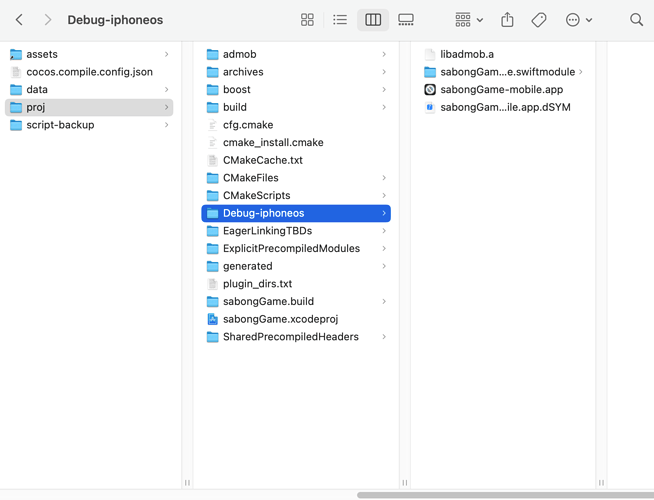Select the assets folder
Viewport: 654px width, 500px height.
(x=42, y=54)
